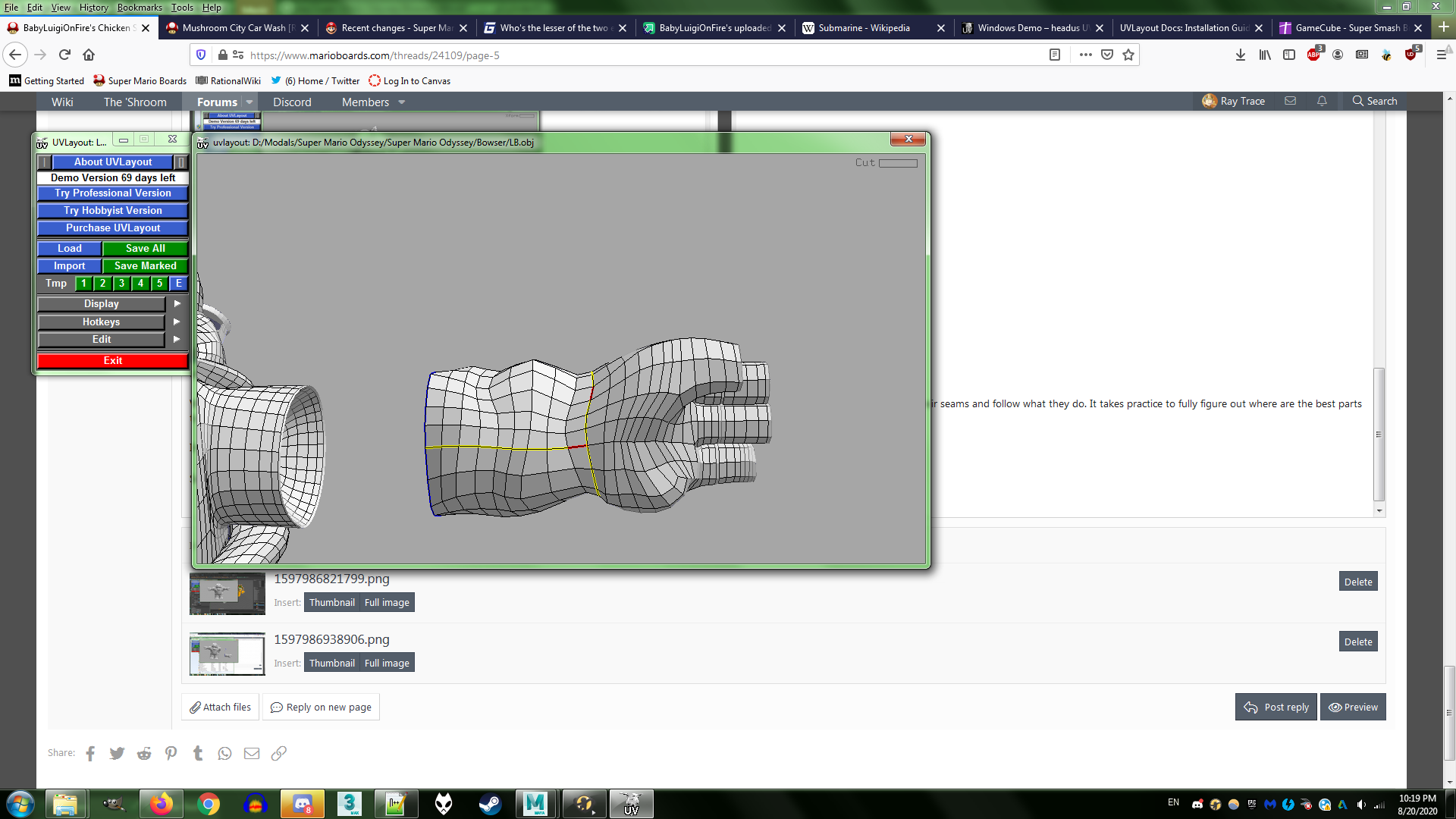Expand the Hotkeys panel arrow

[x=177, y=322]
